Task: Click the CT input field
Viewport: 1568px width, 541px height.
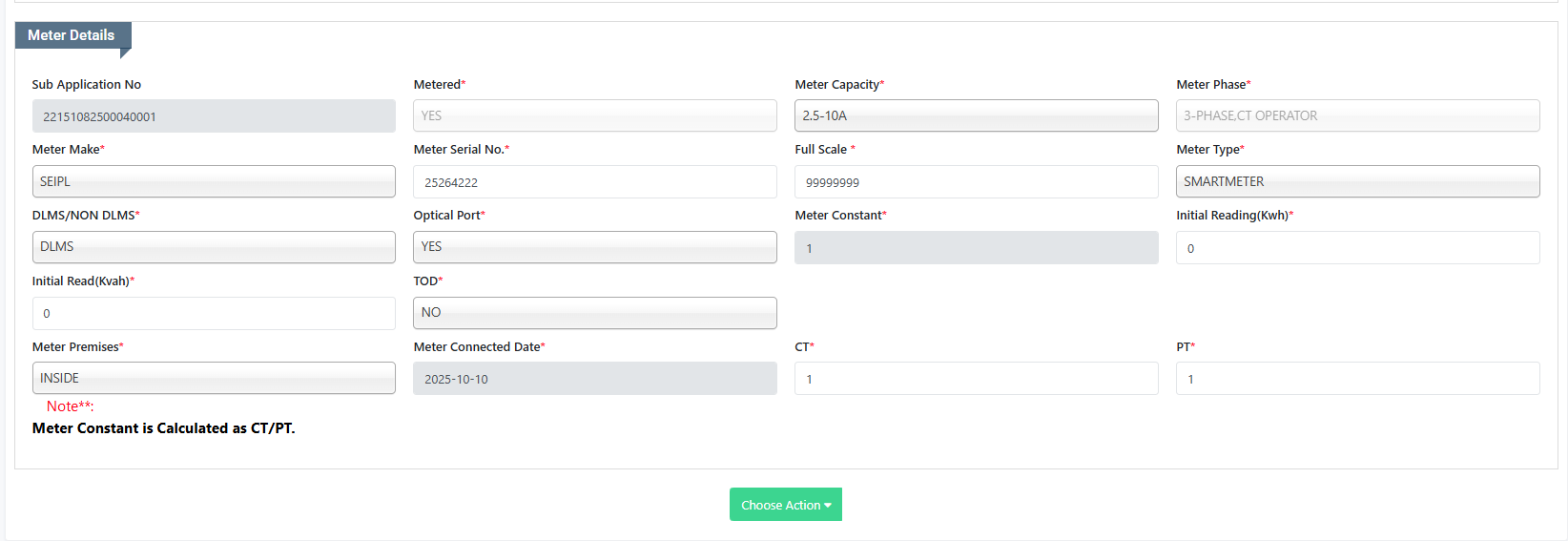Action: click(976, 379)
